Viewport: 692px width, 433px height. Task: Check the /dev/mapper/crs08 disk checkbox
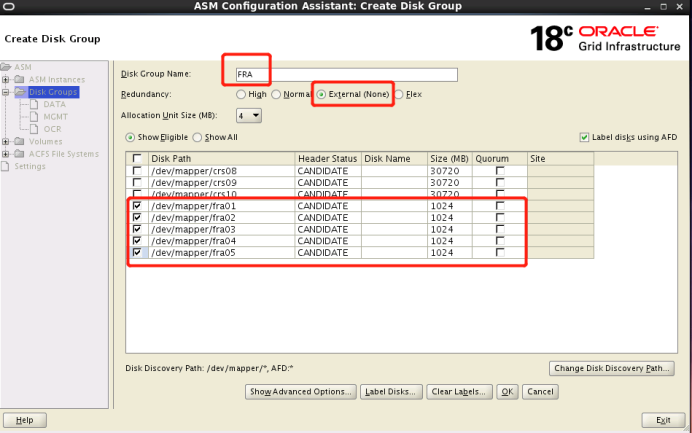click(137, 170)
